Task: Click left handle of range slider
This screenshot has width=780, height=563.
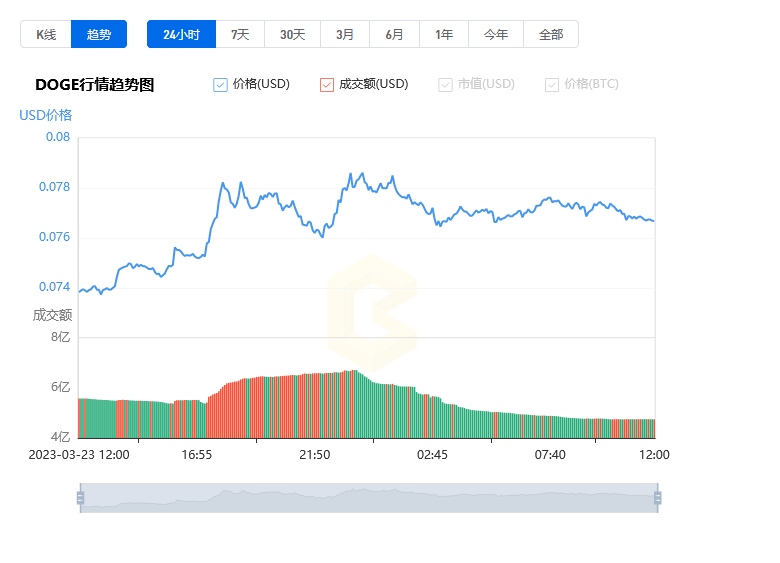Action: coord(80,497)
